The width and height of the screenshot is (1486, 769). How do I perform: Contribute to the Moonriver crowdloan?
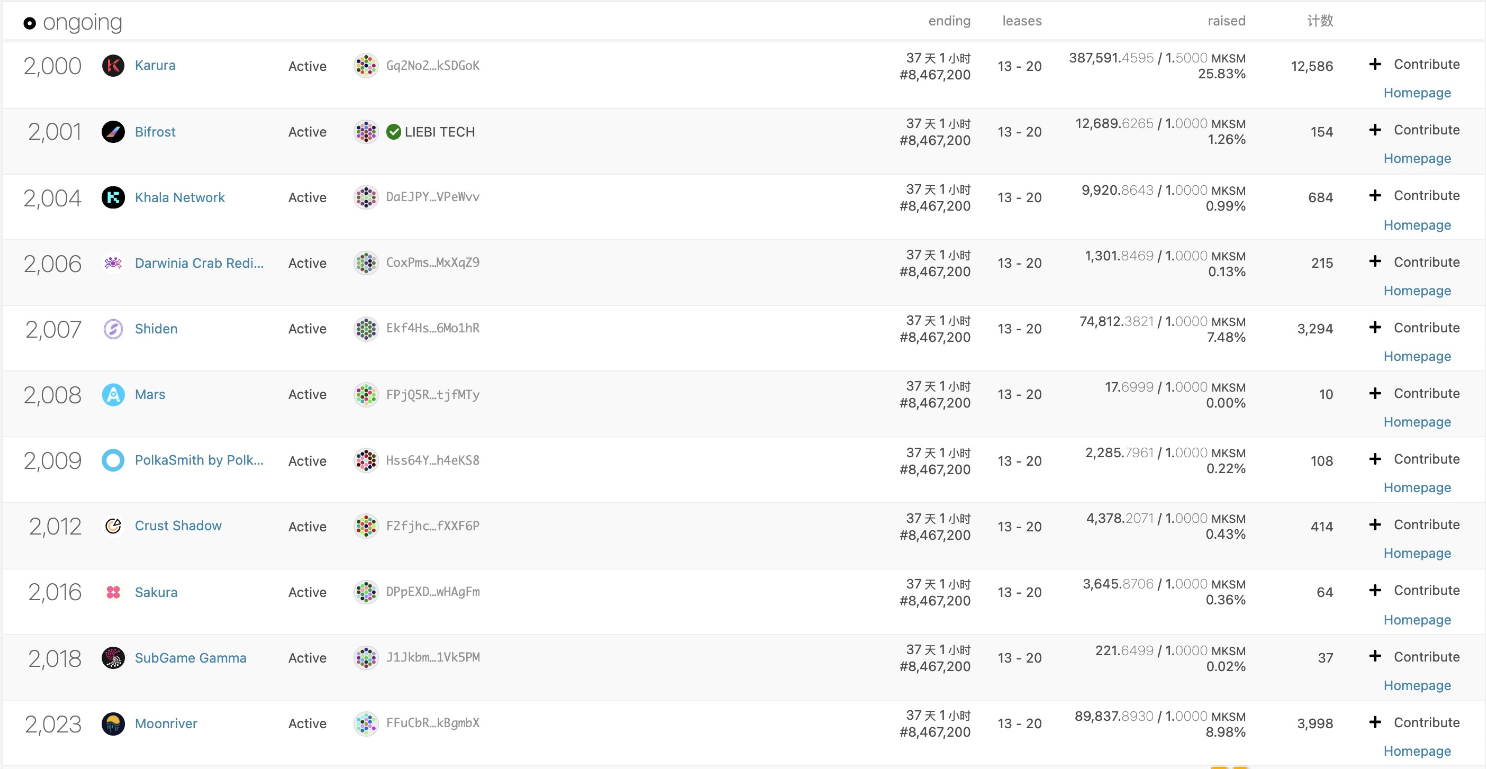click(x=1416, y=722)
